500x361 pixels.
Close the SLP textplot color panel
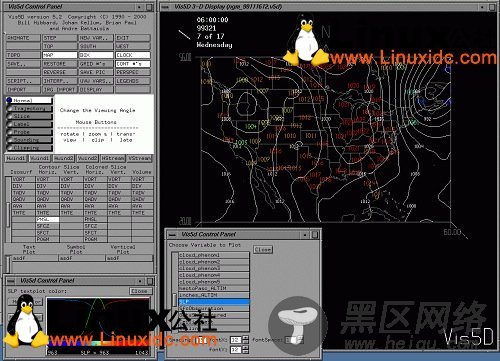click(140, 291)
